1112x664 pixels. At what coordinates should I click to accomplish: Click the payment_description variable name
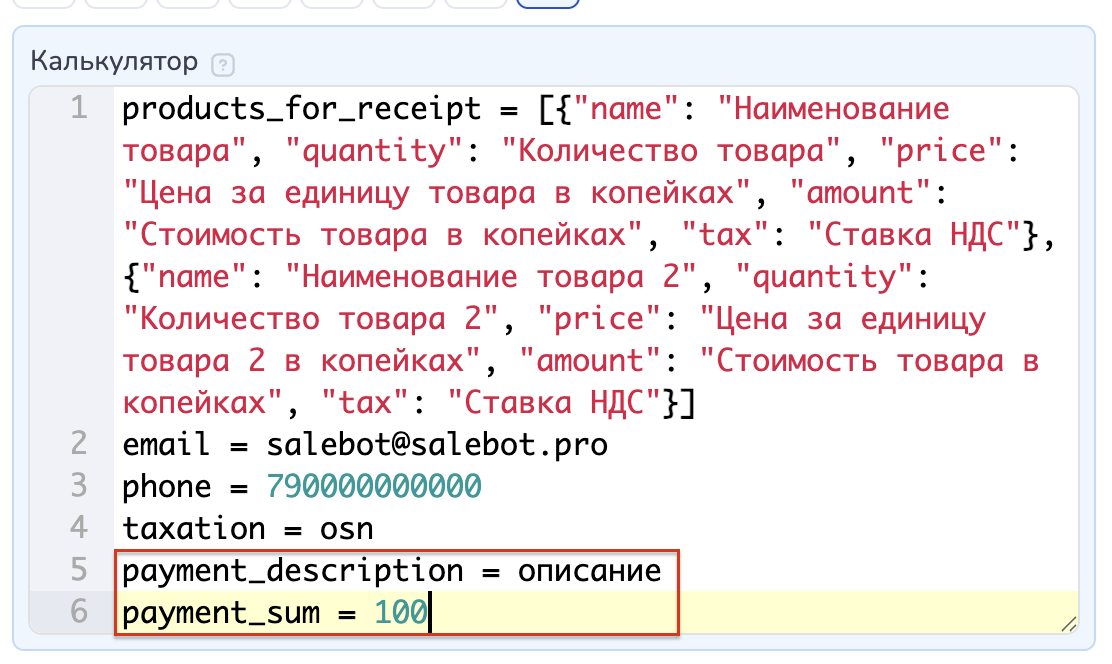[x=292, y=571]
